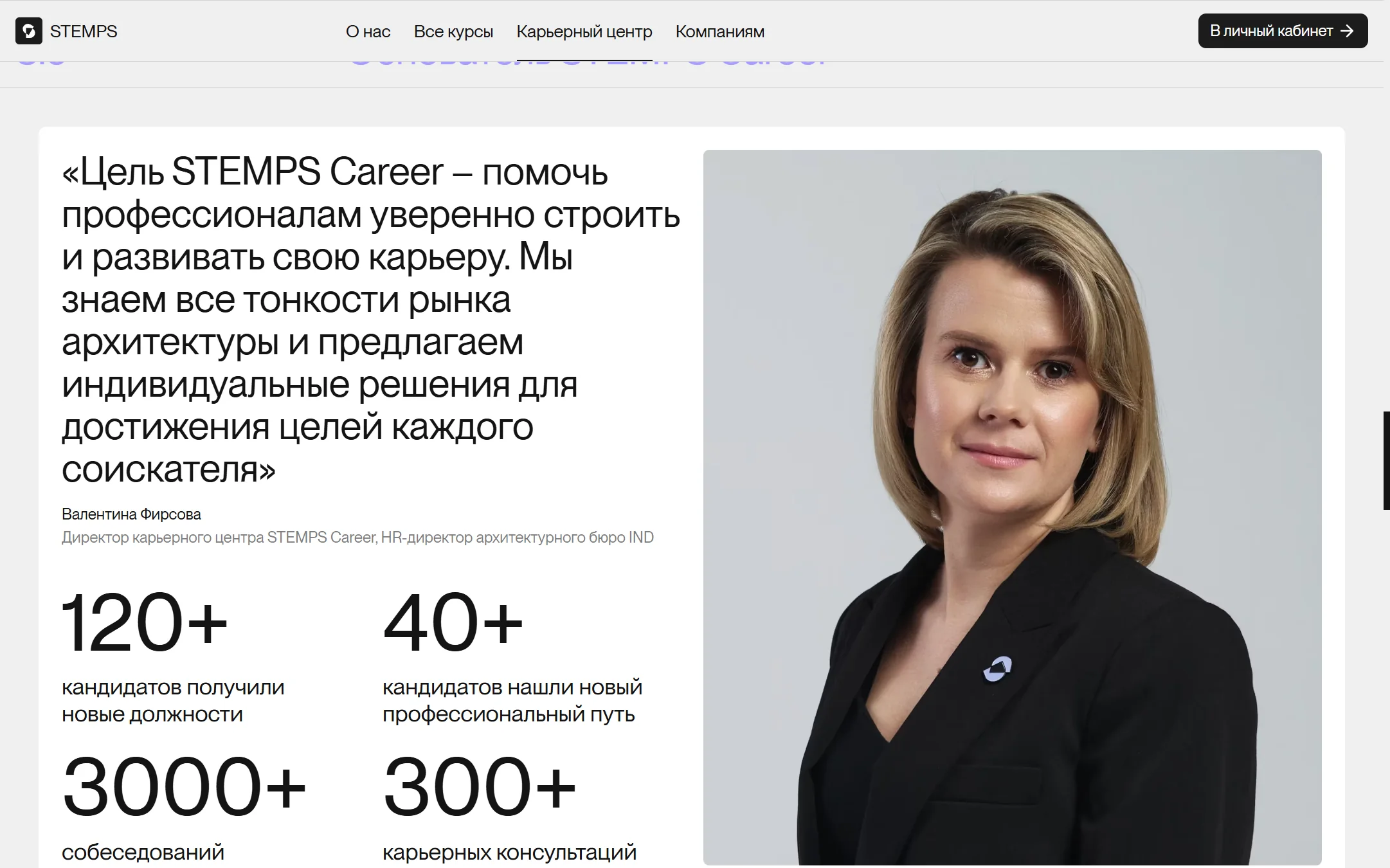Screen dimensions: 1390x868
Task: Click the job title line «Директор карьерного центра STEMPS Career»
Action: tap(219, 538)
